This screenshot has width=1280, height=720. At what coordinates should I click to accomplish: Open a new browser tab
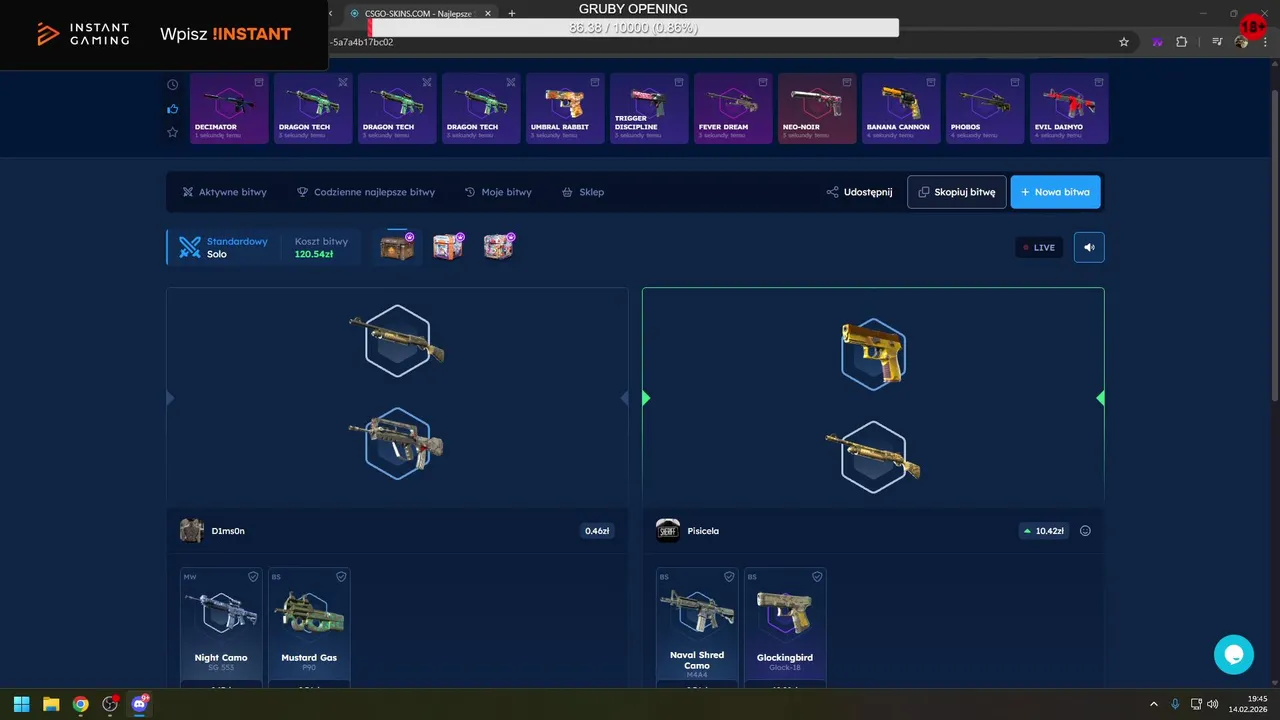(x=512, y=13)
